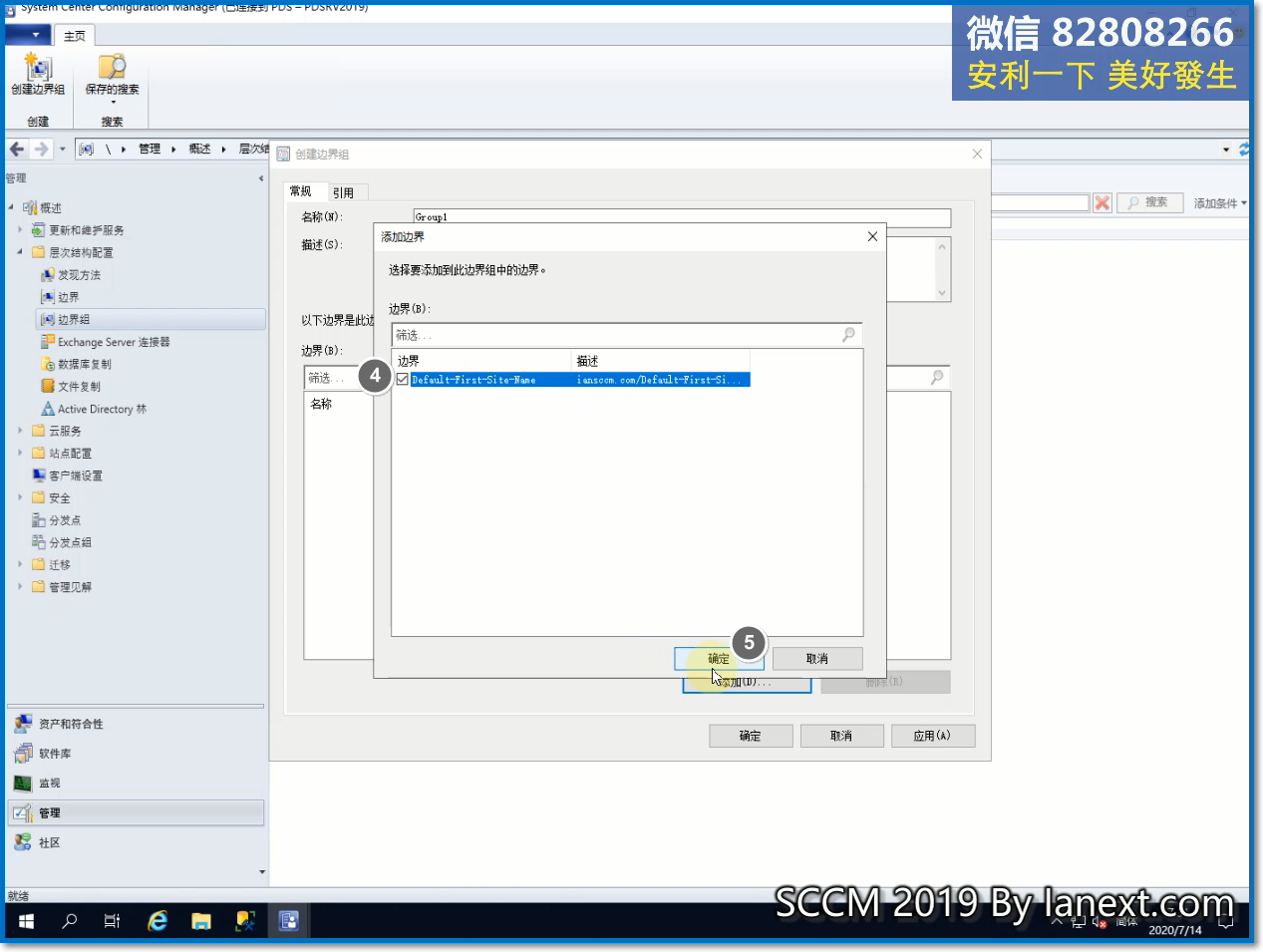This screenshot has width=1263, height=952.
Task: Cancel the 添加边界 dialog with 取消
Action: tap(817, 659)
